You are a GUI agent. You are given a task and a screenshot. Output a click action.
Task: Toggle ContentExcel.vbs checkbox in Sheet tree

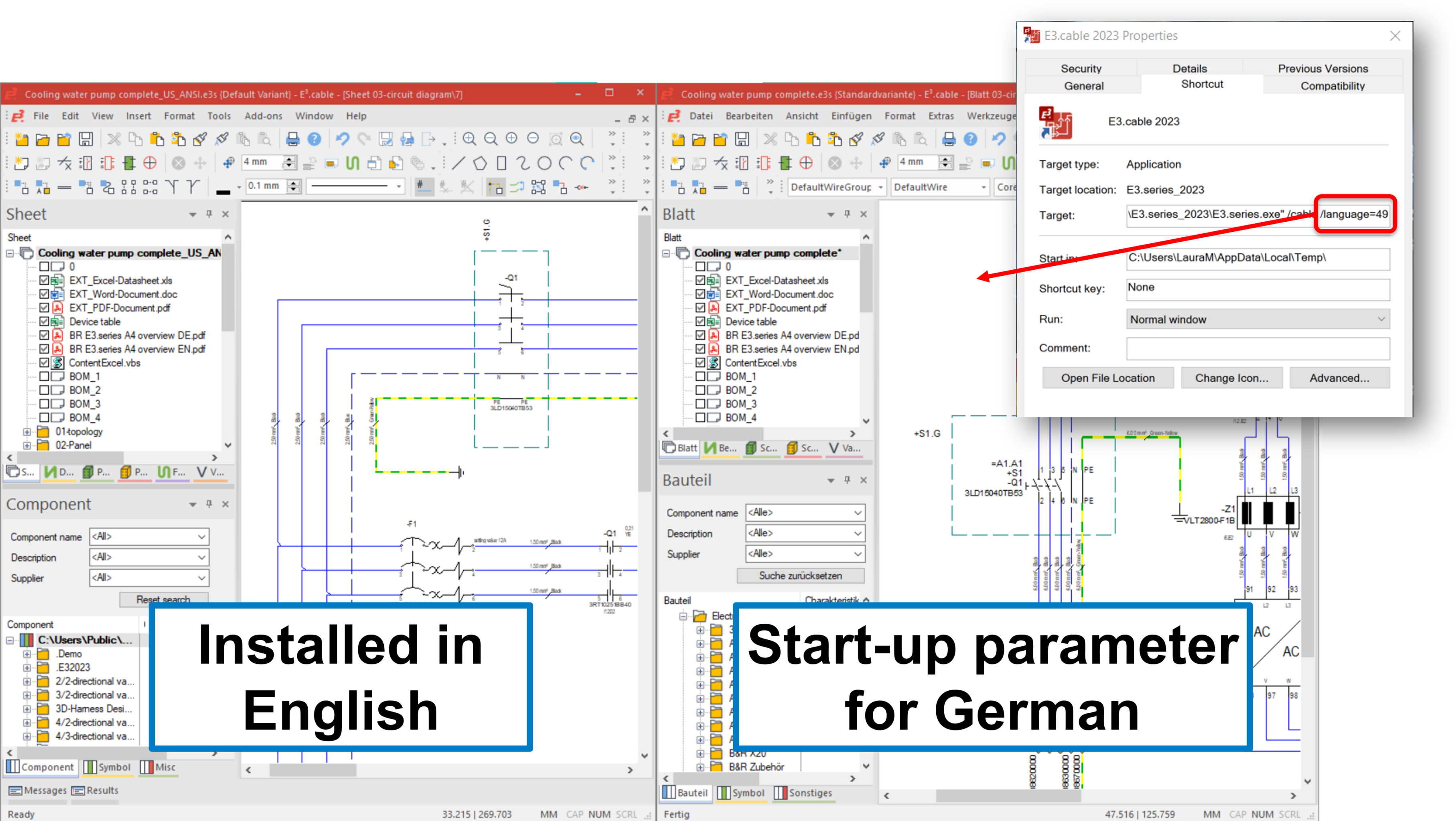(44, 363)
